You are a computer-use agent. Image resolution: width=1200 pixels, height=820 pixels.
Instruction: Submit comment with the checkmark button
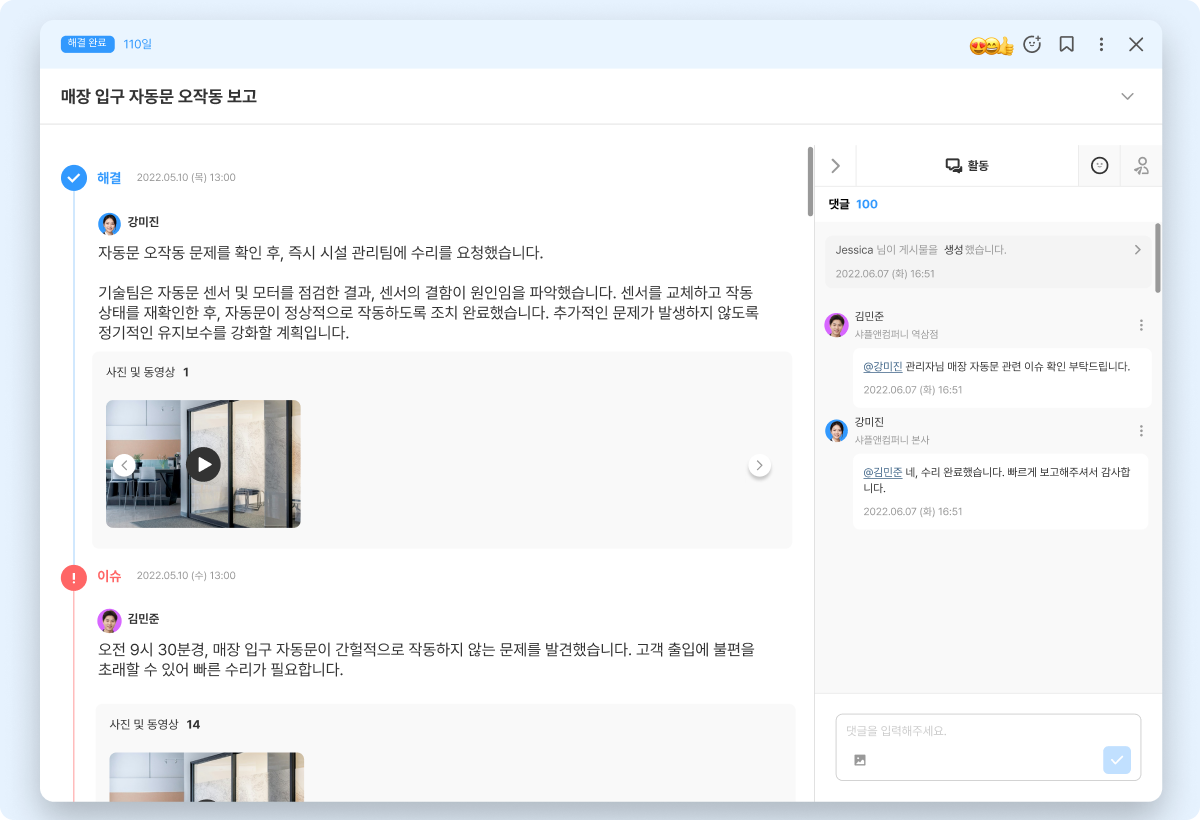(1117, 760)
